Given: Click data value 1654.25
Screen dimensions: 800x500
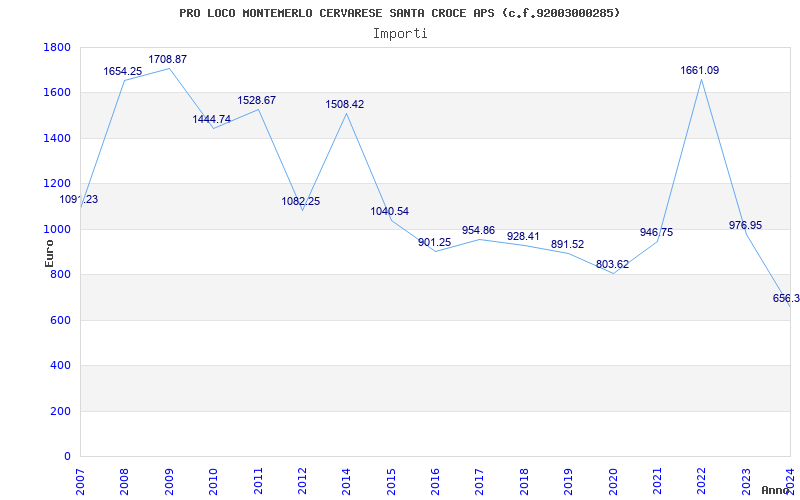Looking at the screenshot, I should pyautogui.click(x=122, y=71).
